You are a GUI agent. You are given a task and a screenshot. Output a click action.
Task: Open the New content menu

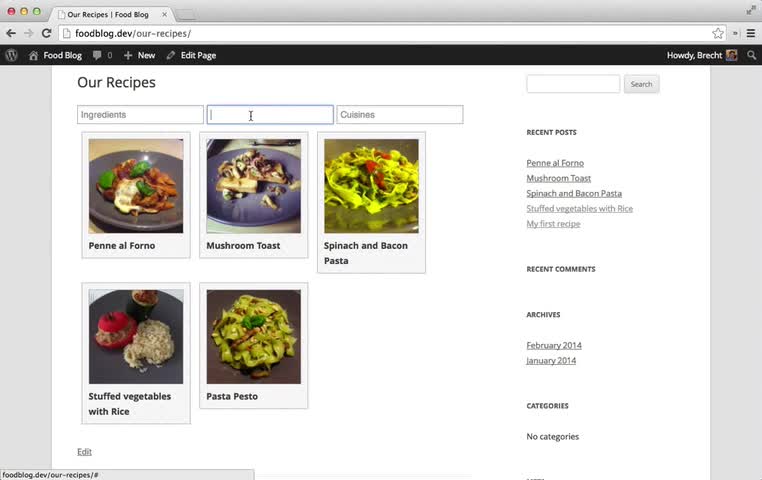(139, 55)
